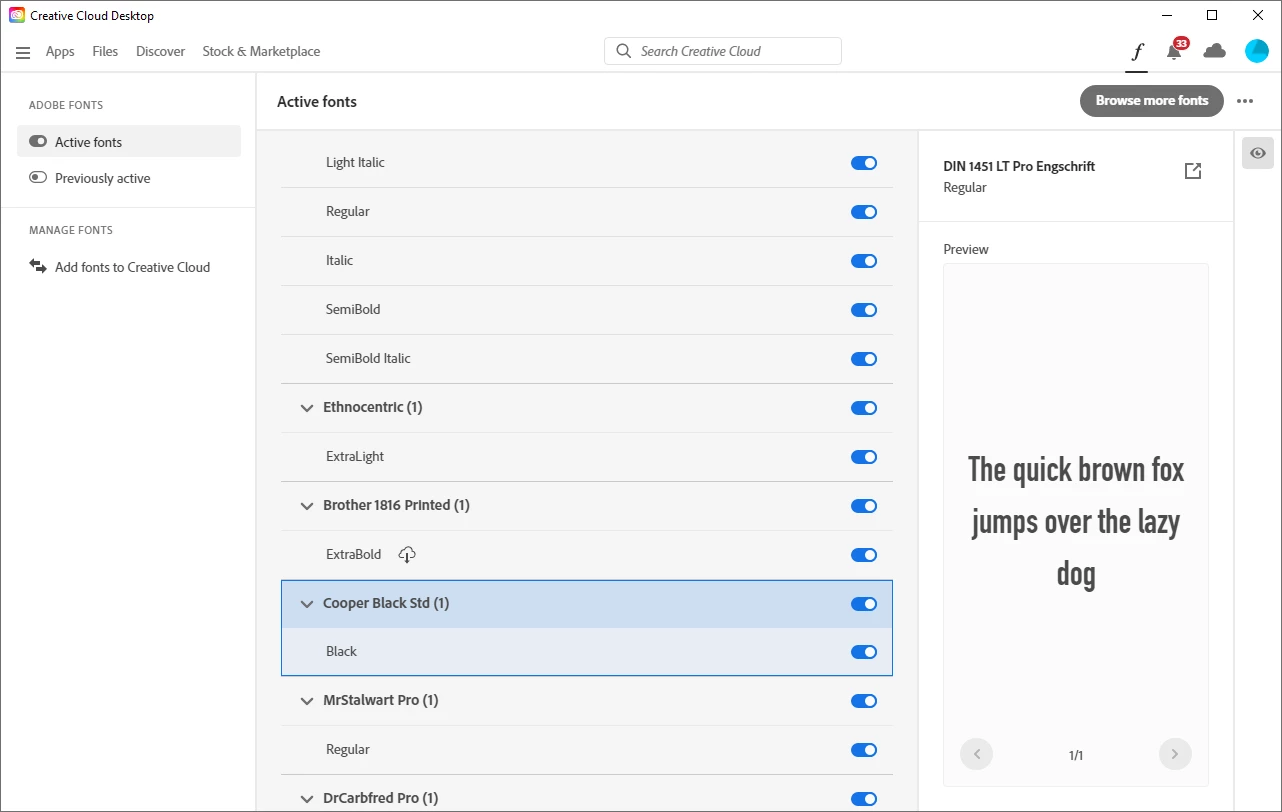Disable MrStalwart Pro family toggle
Screen dimensions: 1282x812
tap(864, 701)
